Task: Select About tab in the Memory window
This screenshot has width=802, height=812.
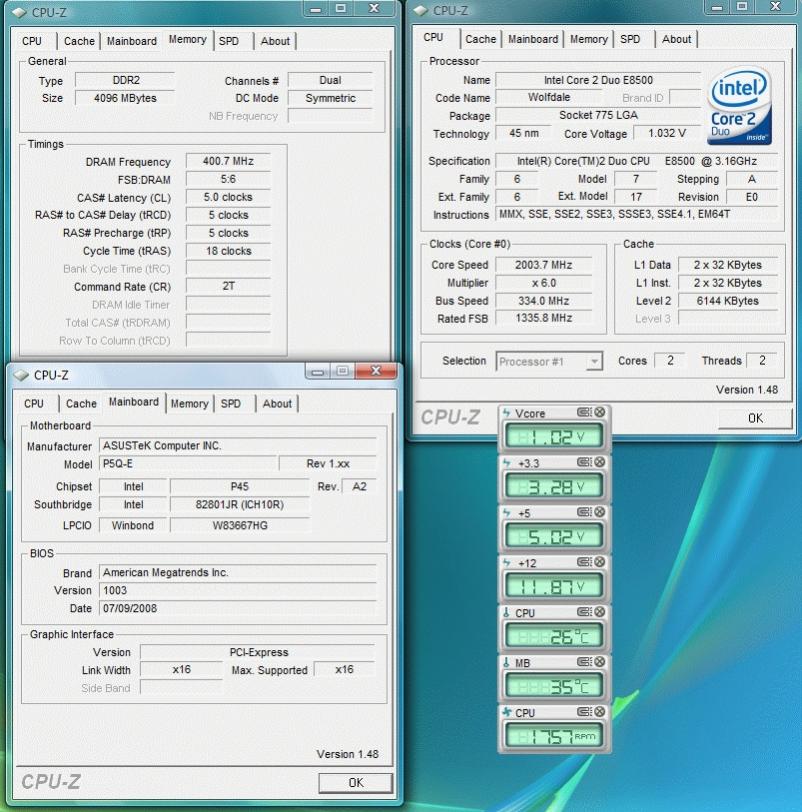Action: [275, 41]
